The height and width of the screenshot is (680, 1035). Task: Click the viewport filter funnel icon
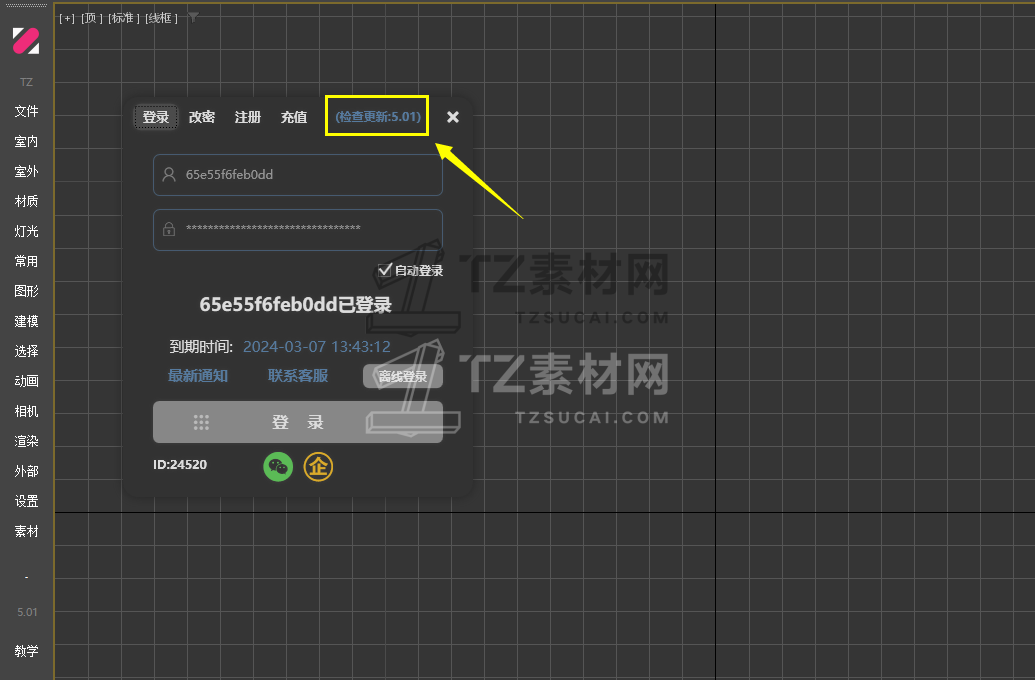[193, 17]
